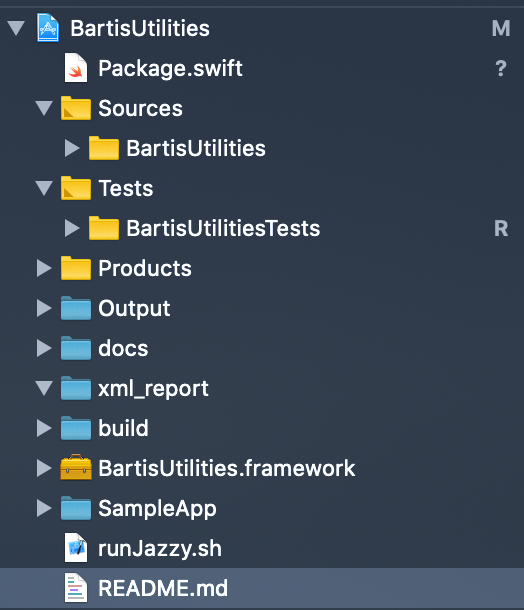Click the toolbox icon for BartisUtilities.framework
This screenshot has width=524, height=610.
click(76, 467)
